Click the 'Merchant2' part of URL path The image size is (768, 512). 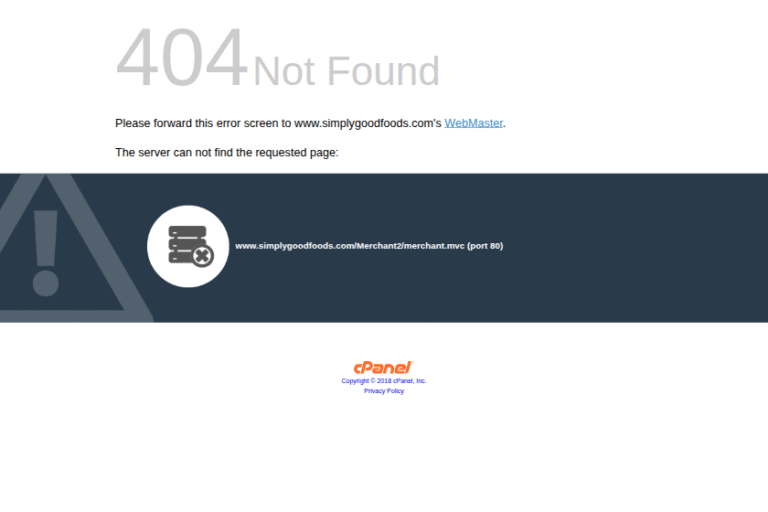tap(378, 246)
